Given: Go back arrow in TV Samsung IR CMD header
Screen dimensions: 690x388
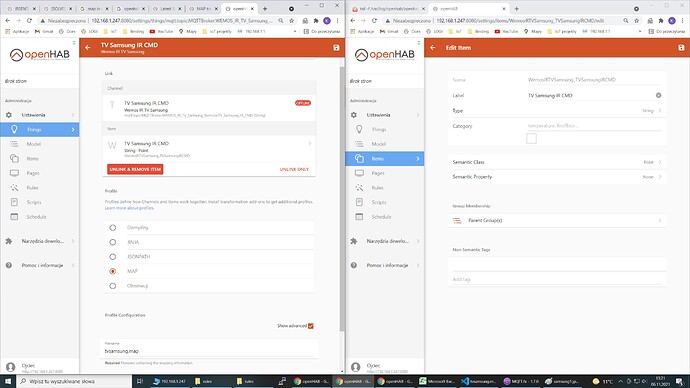Looking at the screenshot, I should [88, 48].
